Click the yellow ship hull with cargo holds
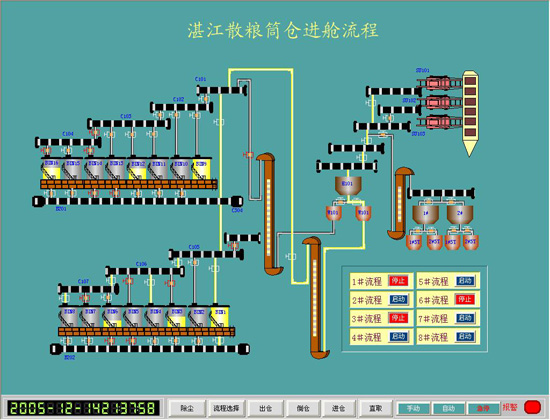 470,113
